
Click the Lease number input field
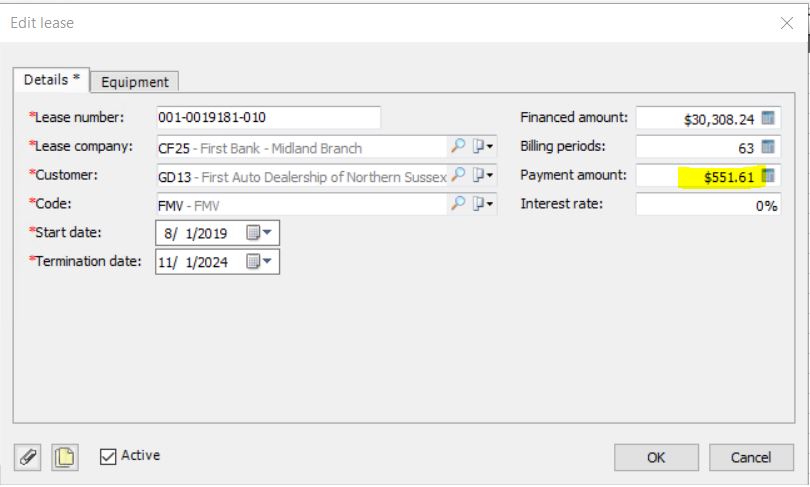pyautogui.click(x=269, y=118)
